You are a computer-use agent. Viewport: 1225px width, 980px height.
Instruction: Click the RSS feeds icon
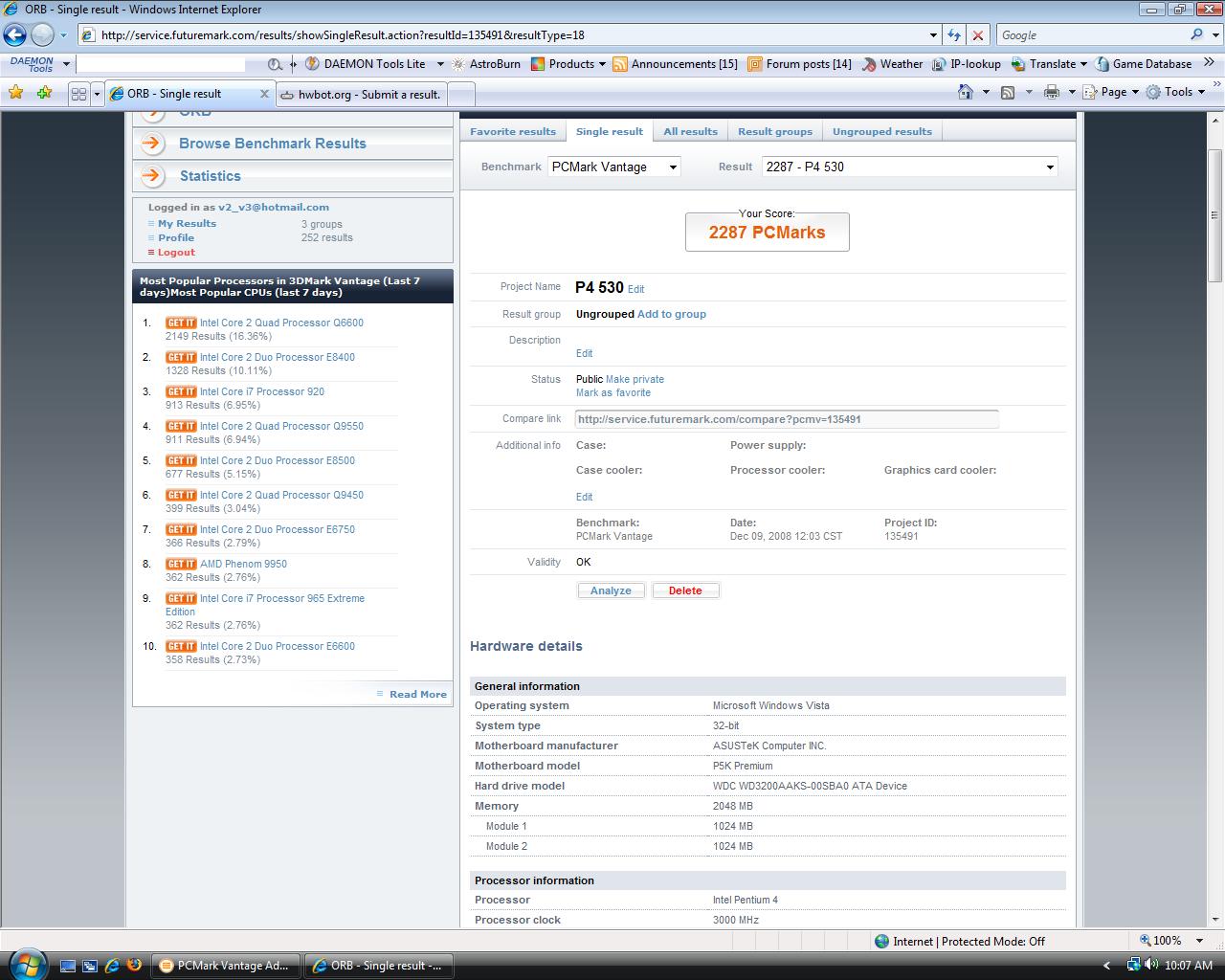point(1008,92)
